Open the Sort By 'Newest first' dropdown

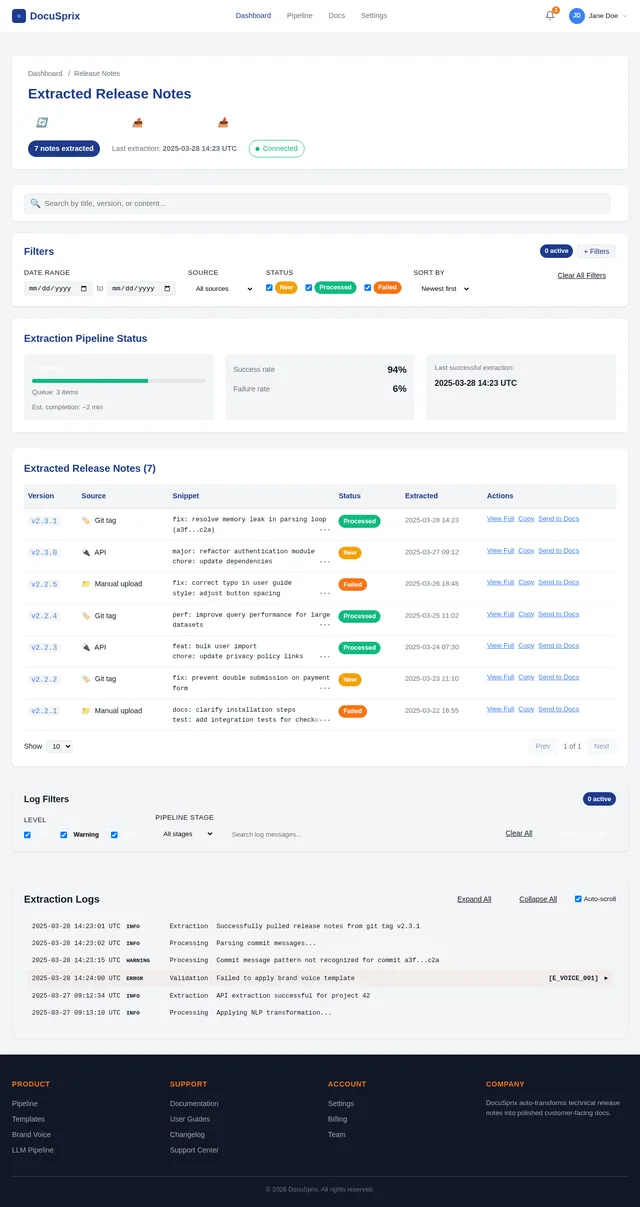click(443, 288)
